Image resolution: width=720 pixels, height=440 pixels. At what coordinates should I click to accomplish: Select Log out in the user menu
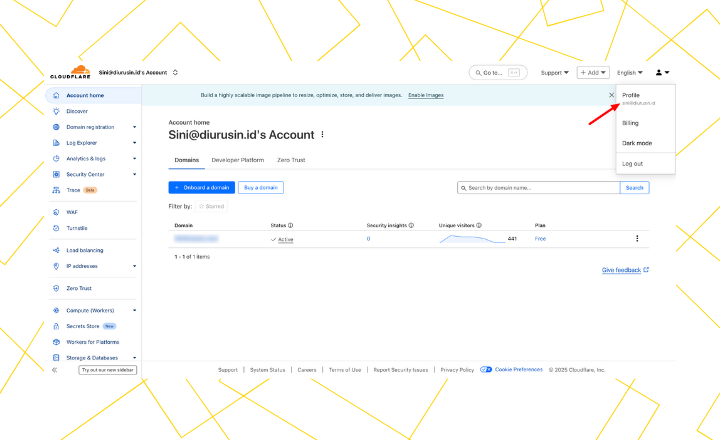[x=632, y=164]
